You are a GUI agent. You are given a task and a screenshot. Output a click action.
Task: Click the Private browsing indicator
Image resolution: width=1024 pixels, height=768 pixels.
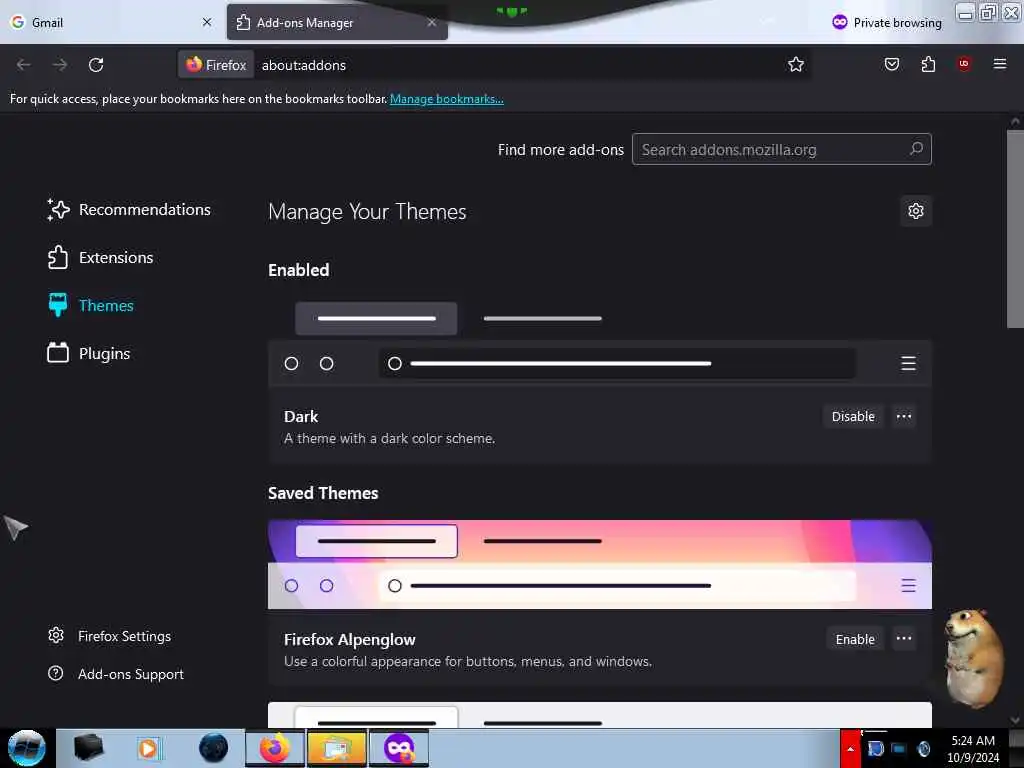pyautogui.click(x=887, y=23)
